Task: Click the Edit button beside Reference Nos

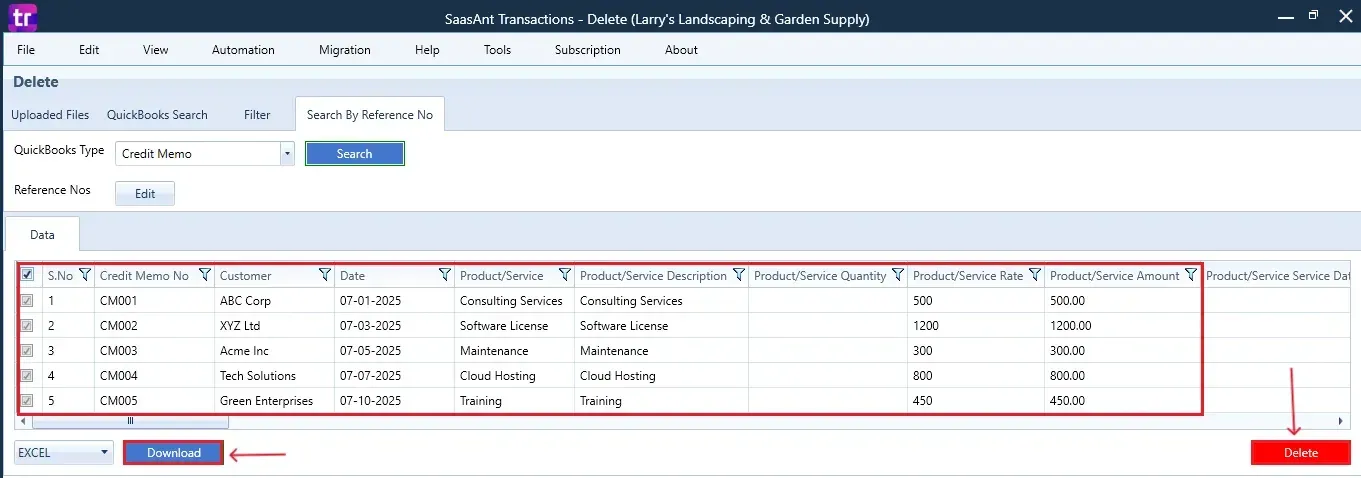Action: (x=145, y=194)
